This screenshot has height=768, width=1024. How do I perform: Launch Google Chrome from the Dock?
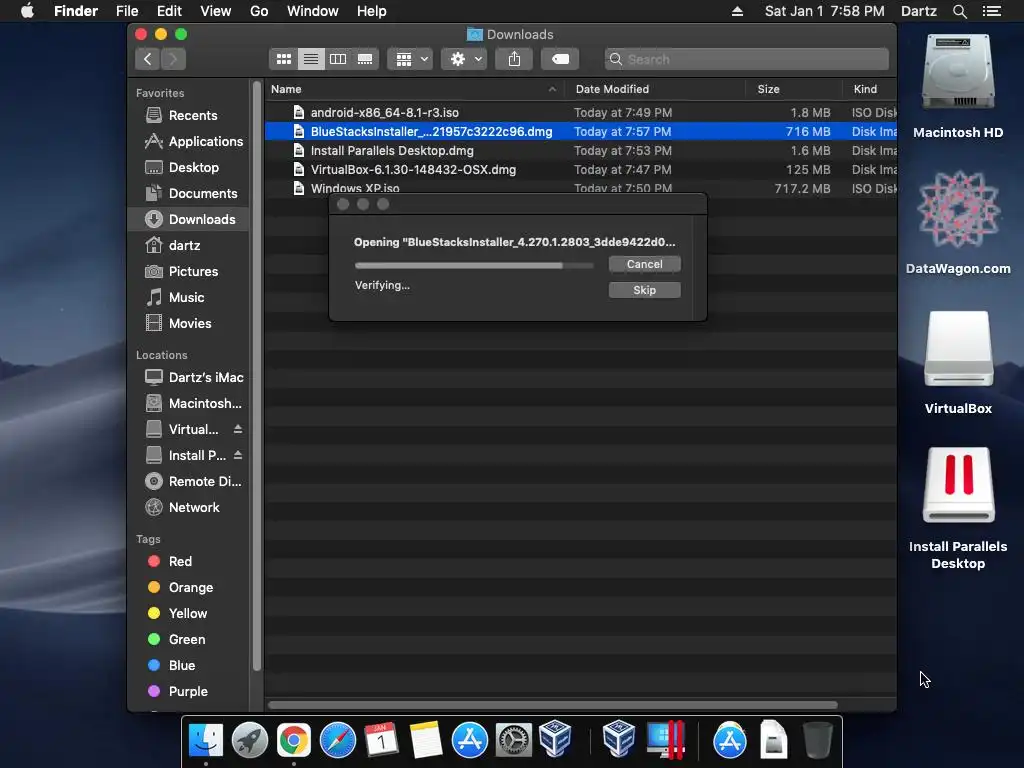294,741
